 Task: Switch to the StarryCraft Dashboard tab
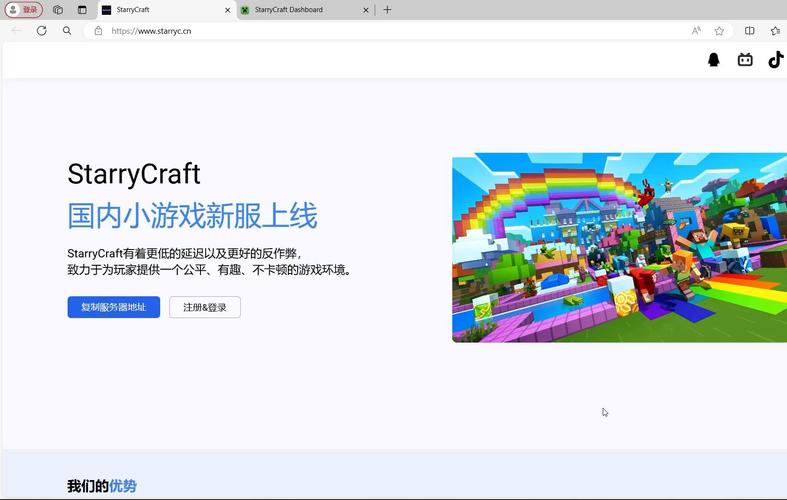pos(305,10)
